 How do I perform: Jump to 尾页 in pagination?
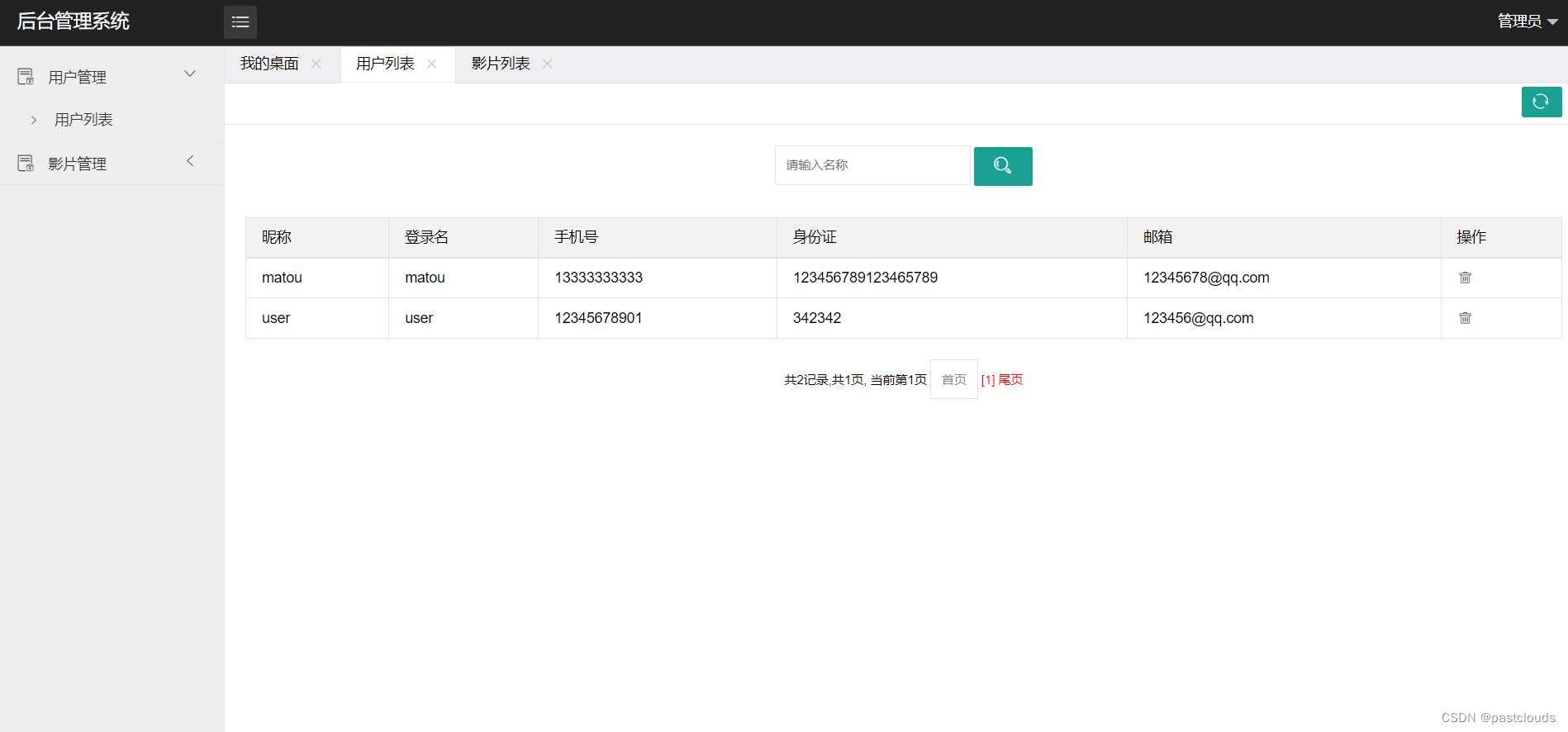(1010, 380)
